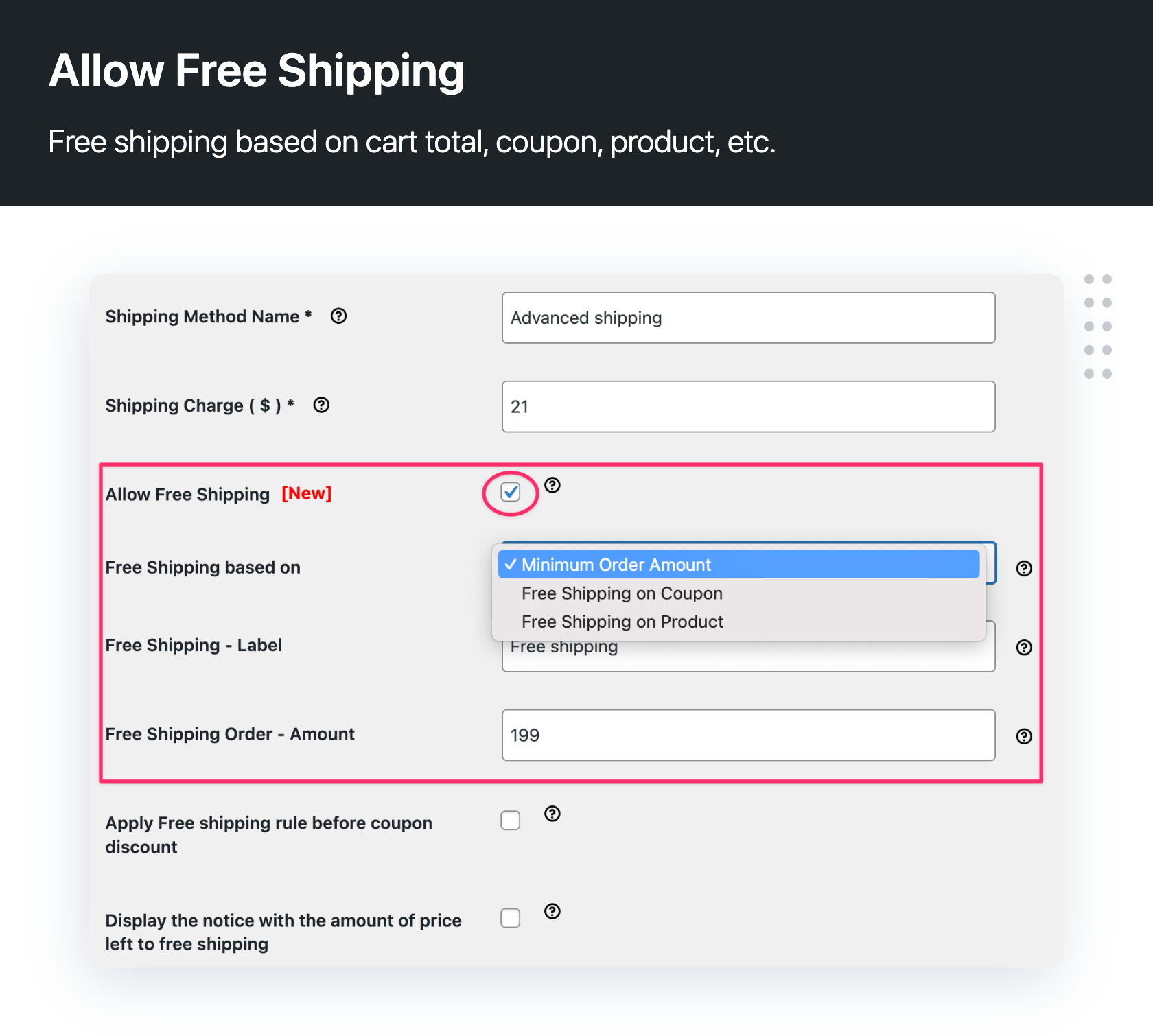Enable Apply Free shipping rule before coupon discount
This screenshot has width=1153, height=1036.
click(x=510, y=821)
